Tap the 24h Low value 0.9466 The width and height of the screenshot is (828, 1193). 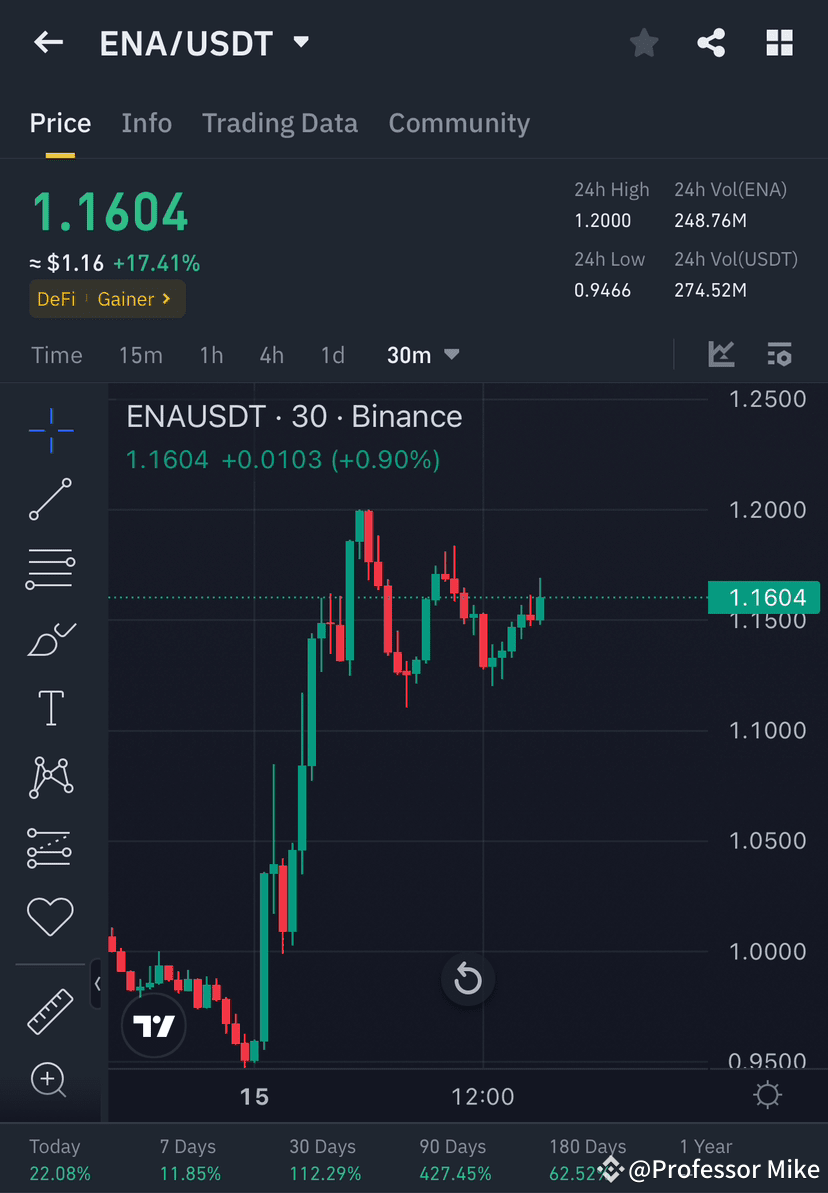click(603, 290)
